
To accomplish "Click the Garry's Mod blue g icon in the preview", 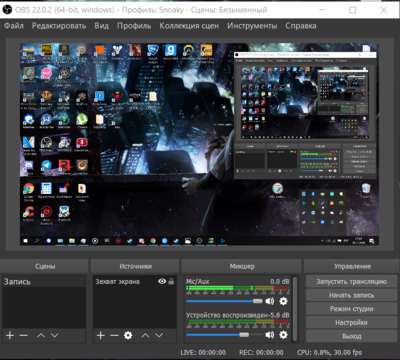I will (x=171, y=50).
